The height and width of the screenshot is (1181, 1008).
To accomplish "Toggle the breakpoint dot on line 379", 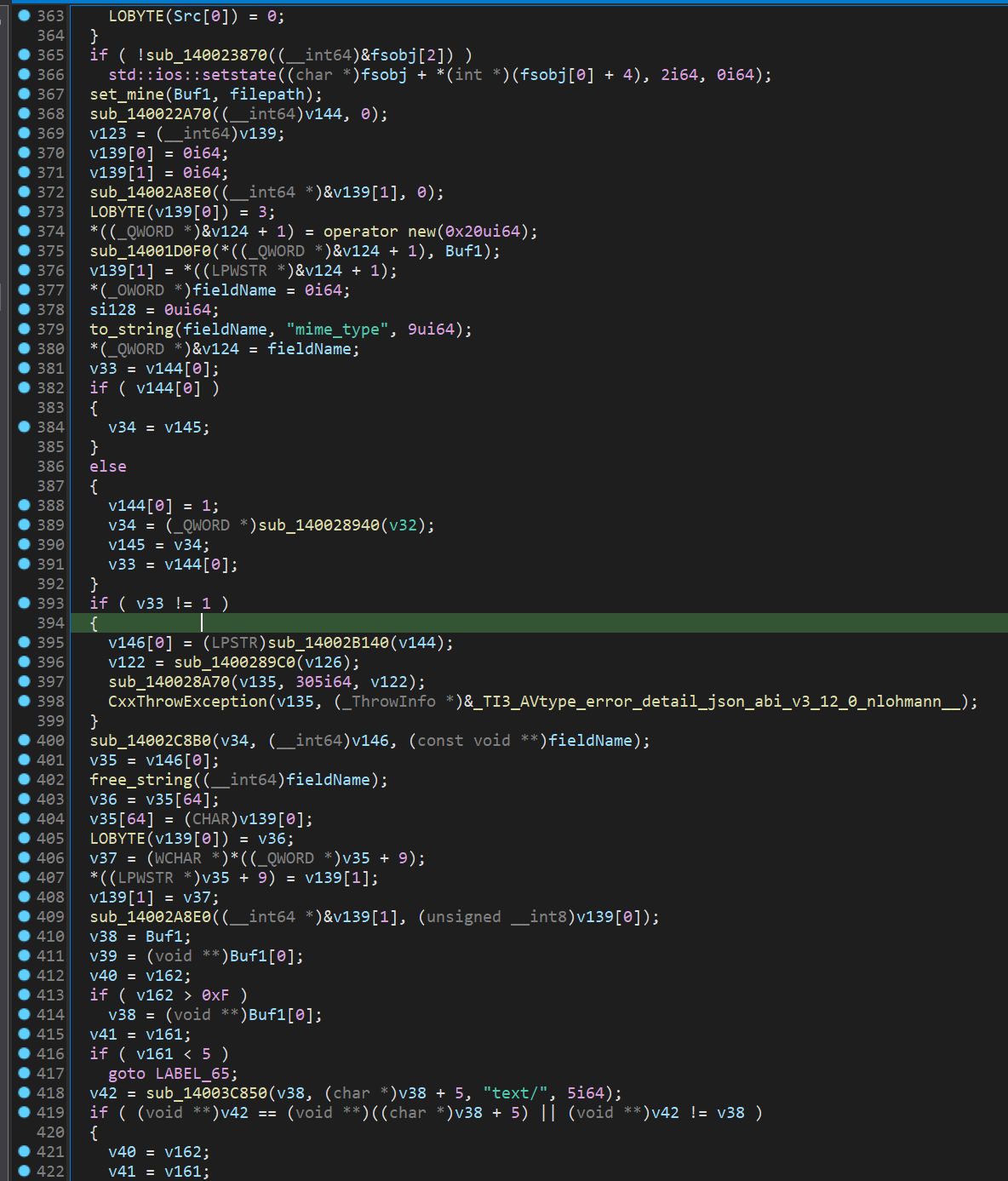I will pos(24,329).
